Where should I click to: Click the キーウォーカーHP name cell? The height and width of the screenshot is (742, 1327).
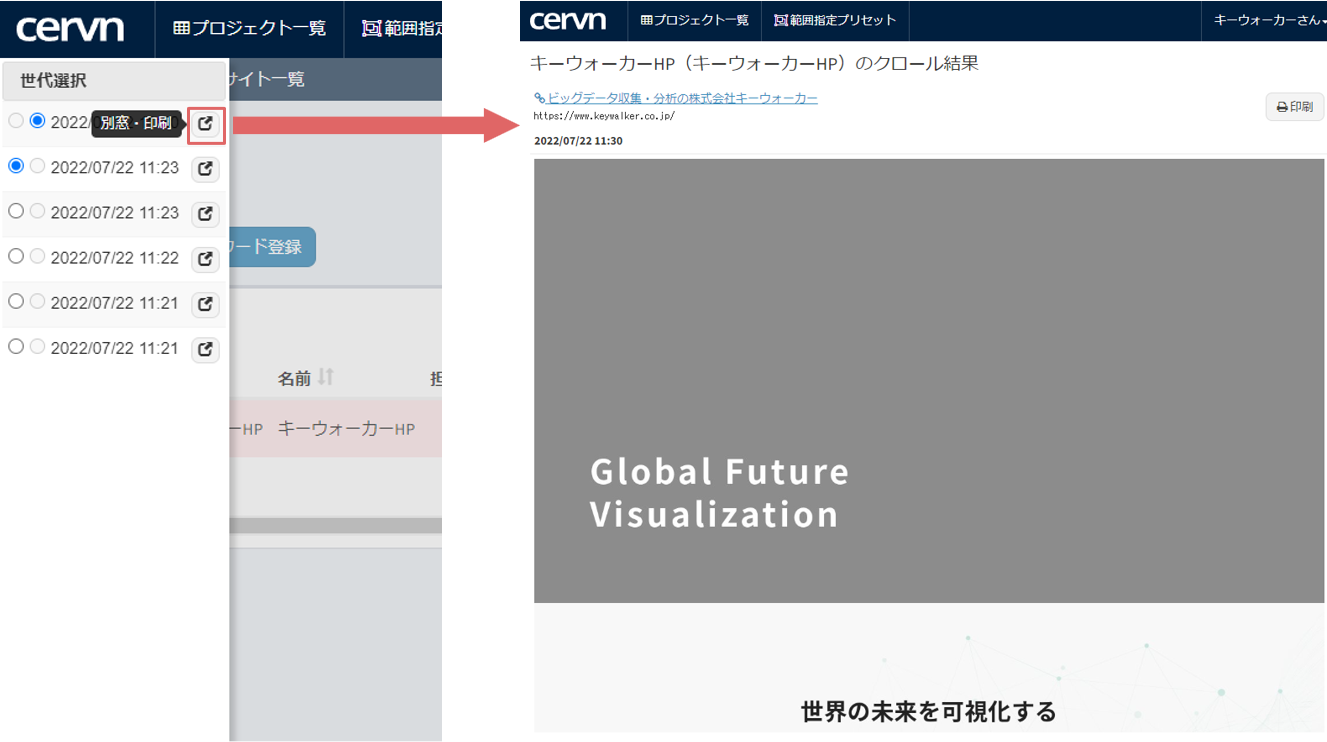click(346, 428)
